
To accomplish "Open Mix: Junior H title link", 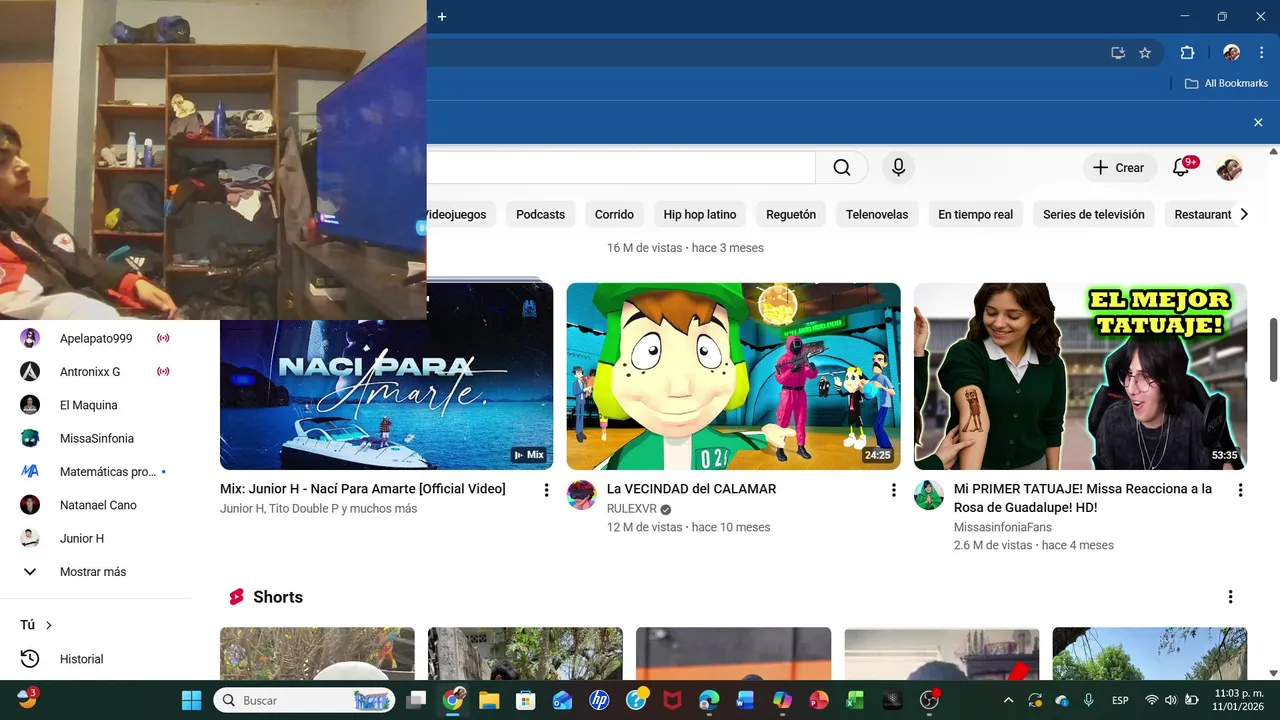I will [362, 489].
